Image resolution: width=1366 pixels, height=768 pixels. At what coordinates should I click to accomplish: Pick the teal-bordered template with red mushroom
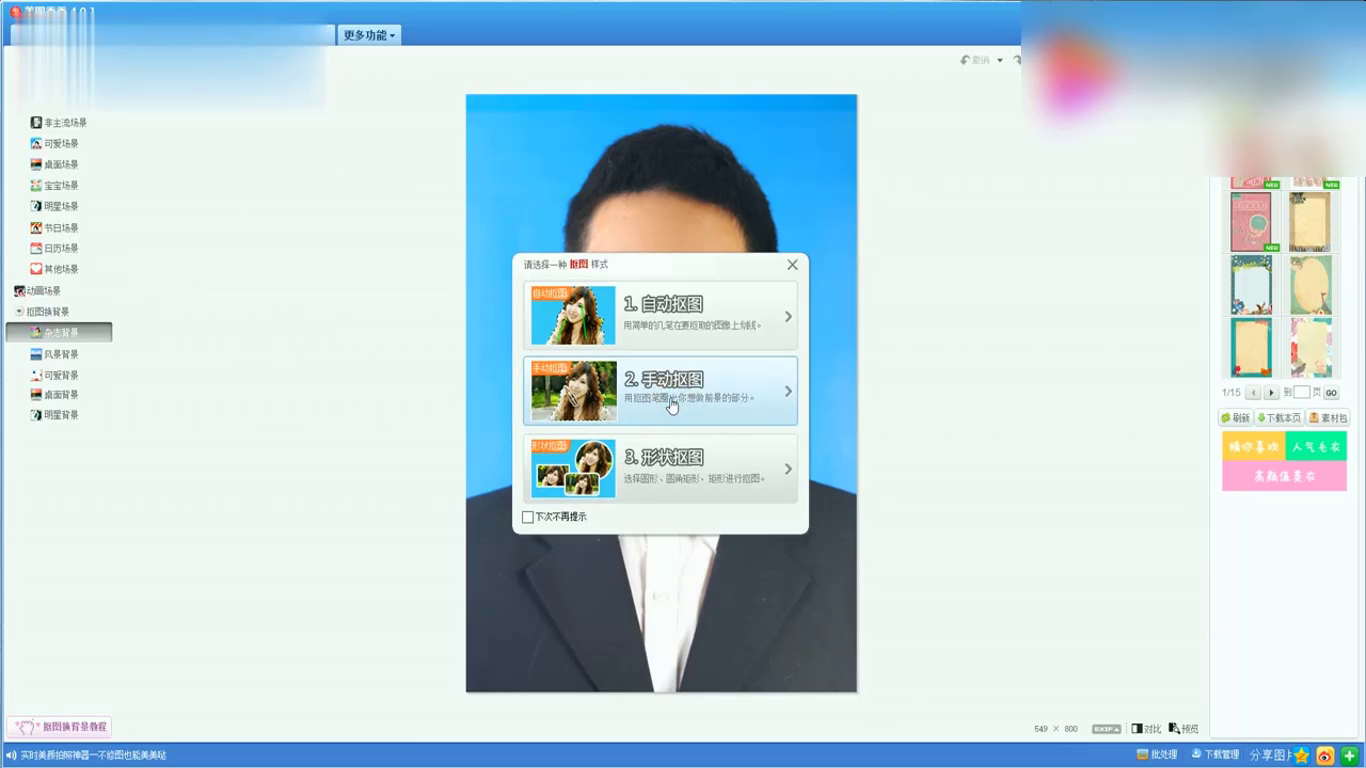[x=1251, y=347]
